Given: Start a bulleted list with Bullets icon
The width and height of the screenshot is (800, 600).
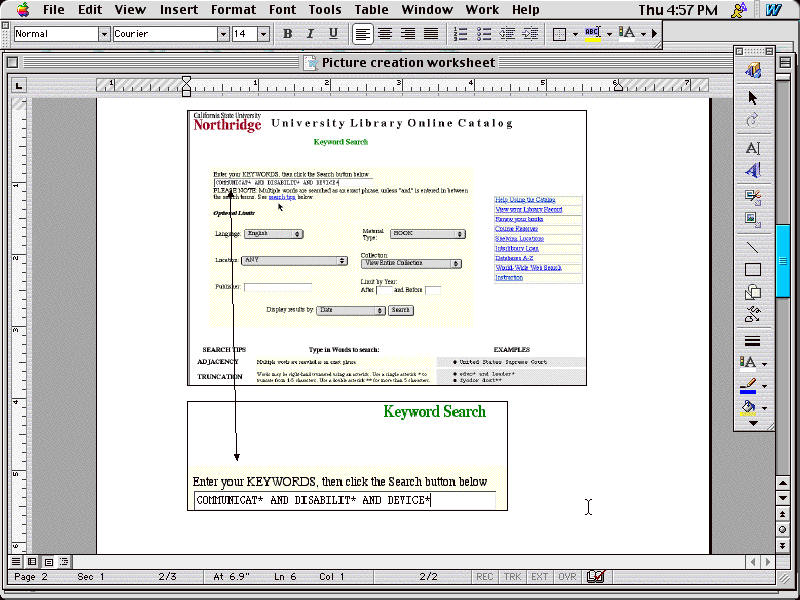Looking at the screenshot, I should tap(484, 34).
